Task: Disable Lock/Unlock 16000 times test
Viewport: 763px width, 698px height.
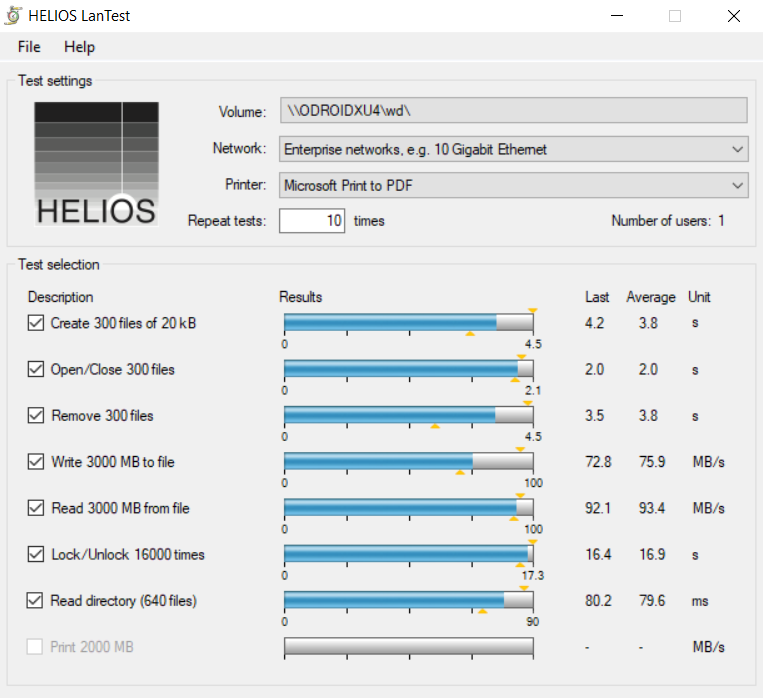Action: tap(36, 554)
